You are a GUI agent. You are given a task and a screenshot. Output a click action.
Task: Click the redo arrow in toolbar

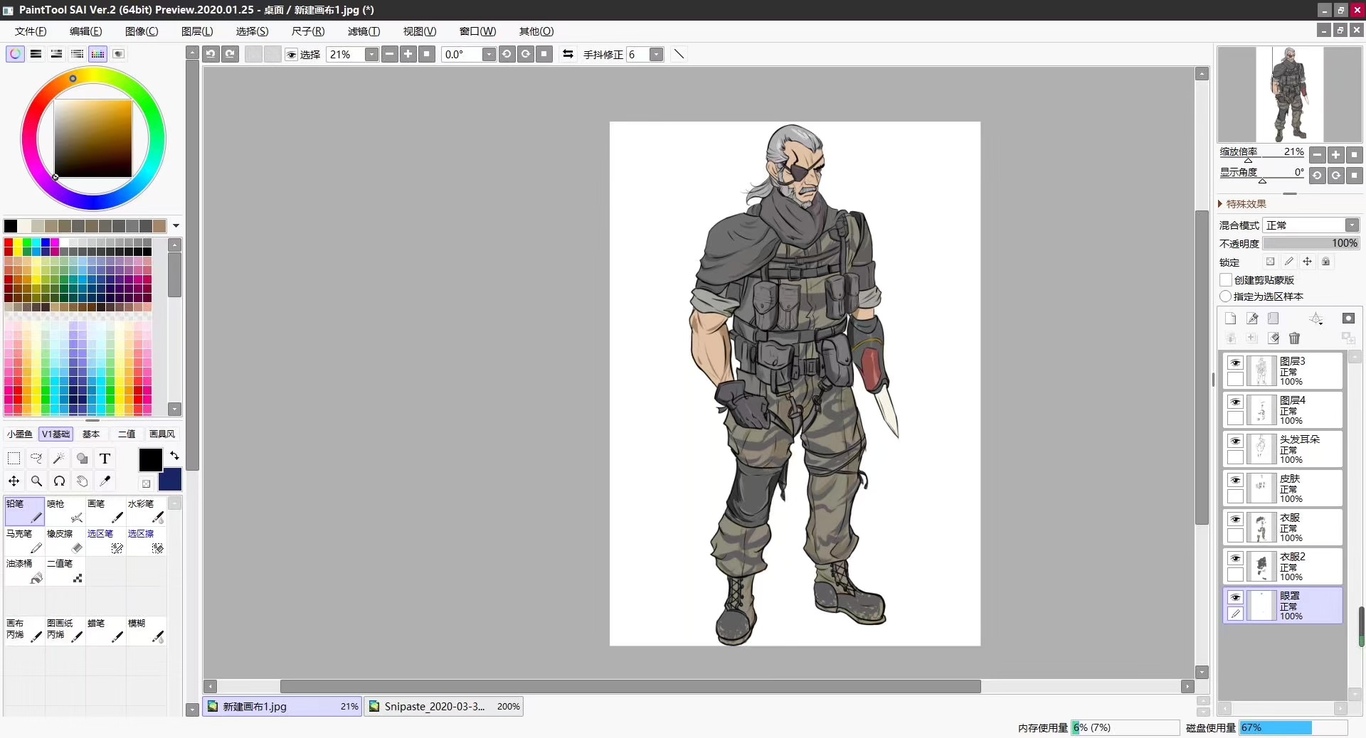(x=230, y=54)
